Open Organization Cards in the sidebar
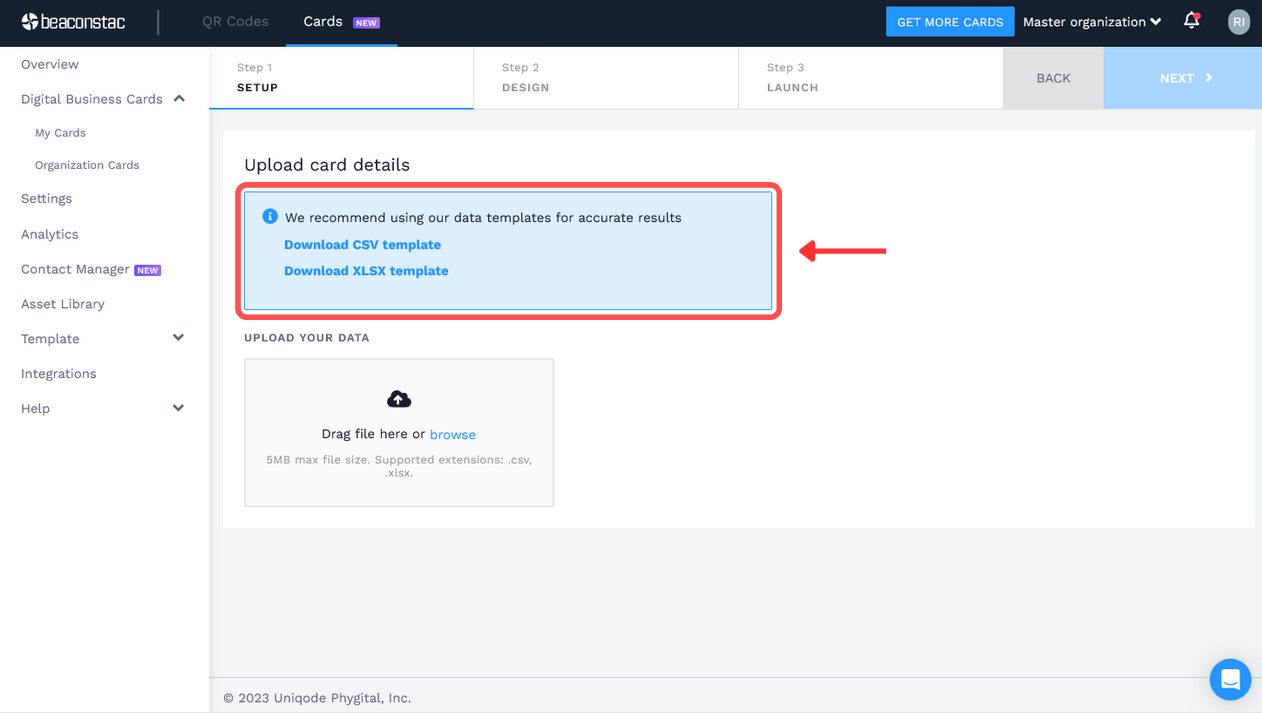 tap(87, 165)
